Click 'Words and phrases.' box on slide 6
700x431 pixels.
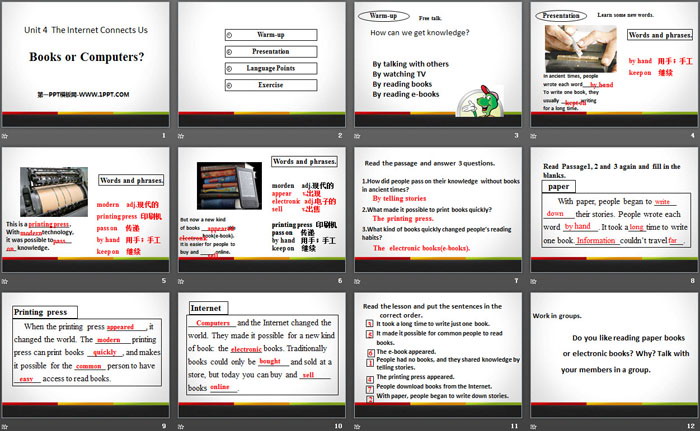pyautogui.click(x=304, y=161)
